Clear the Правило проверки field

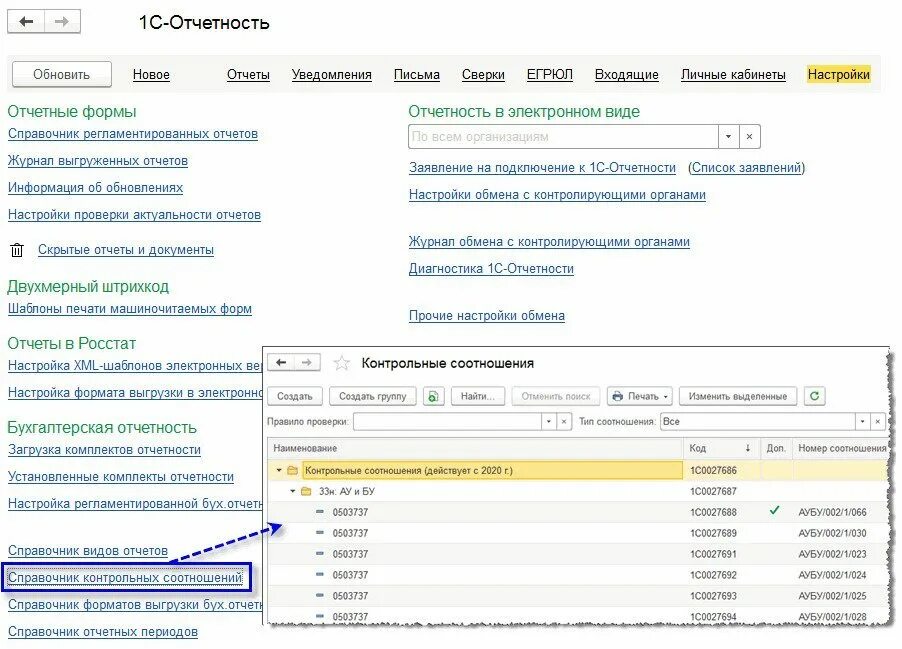point(564,422)
